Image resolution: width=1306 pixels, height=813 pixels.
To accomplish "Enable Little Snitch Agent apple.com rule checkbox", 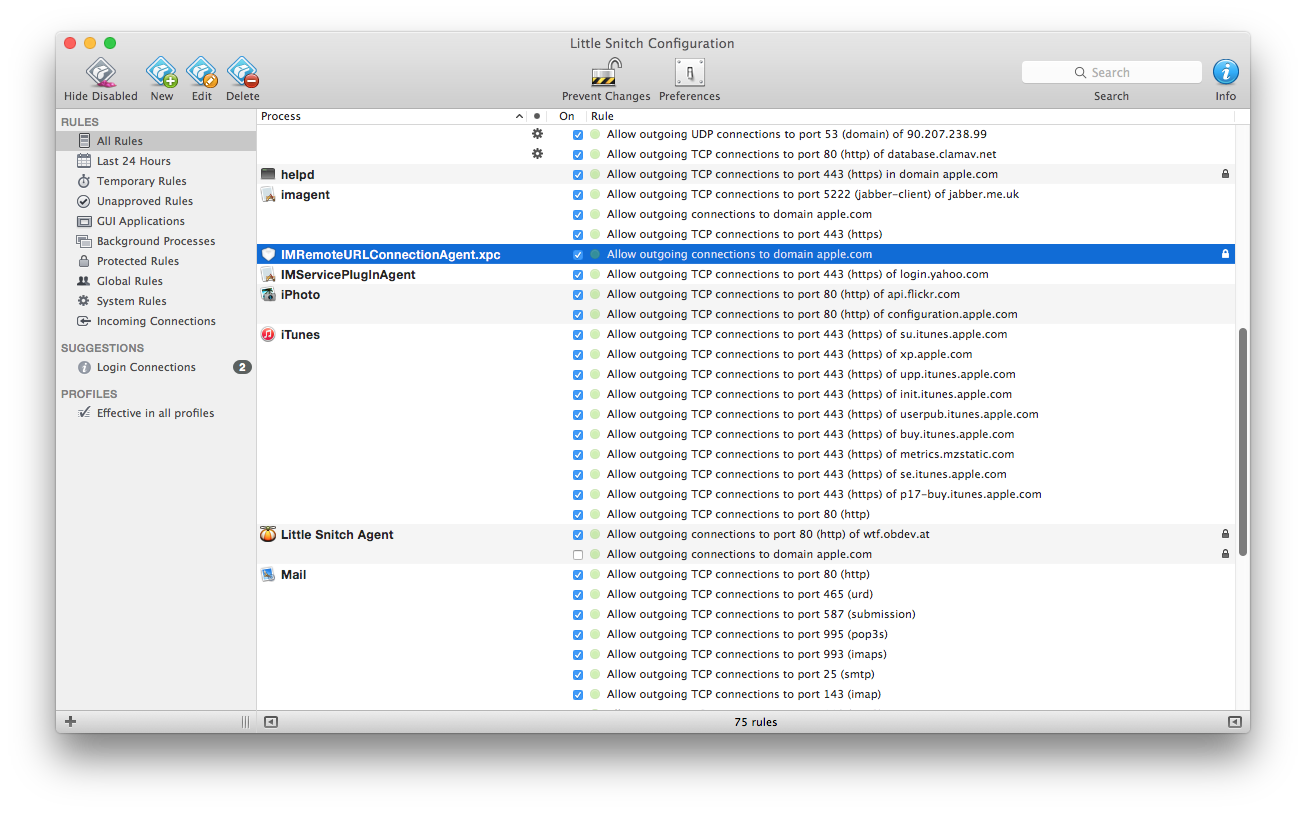I will [x=578, y=554].
